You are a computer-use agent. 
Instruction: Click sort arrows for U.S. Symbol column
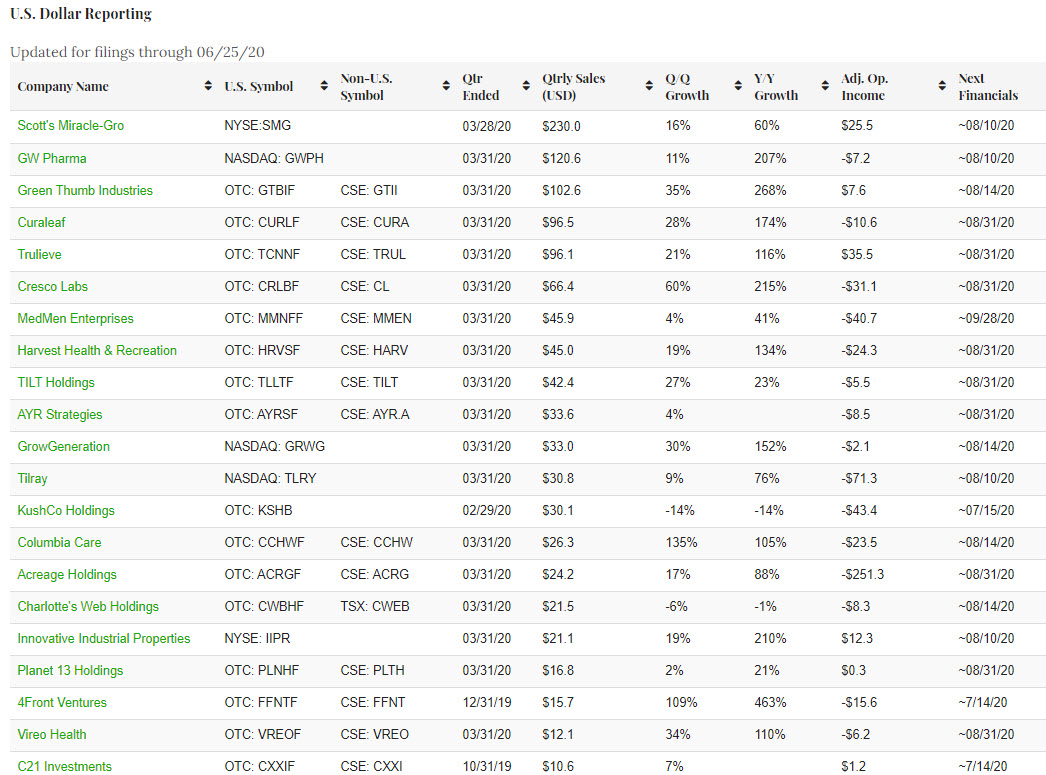324,87
